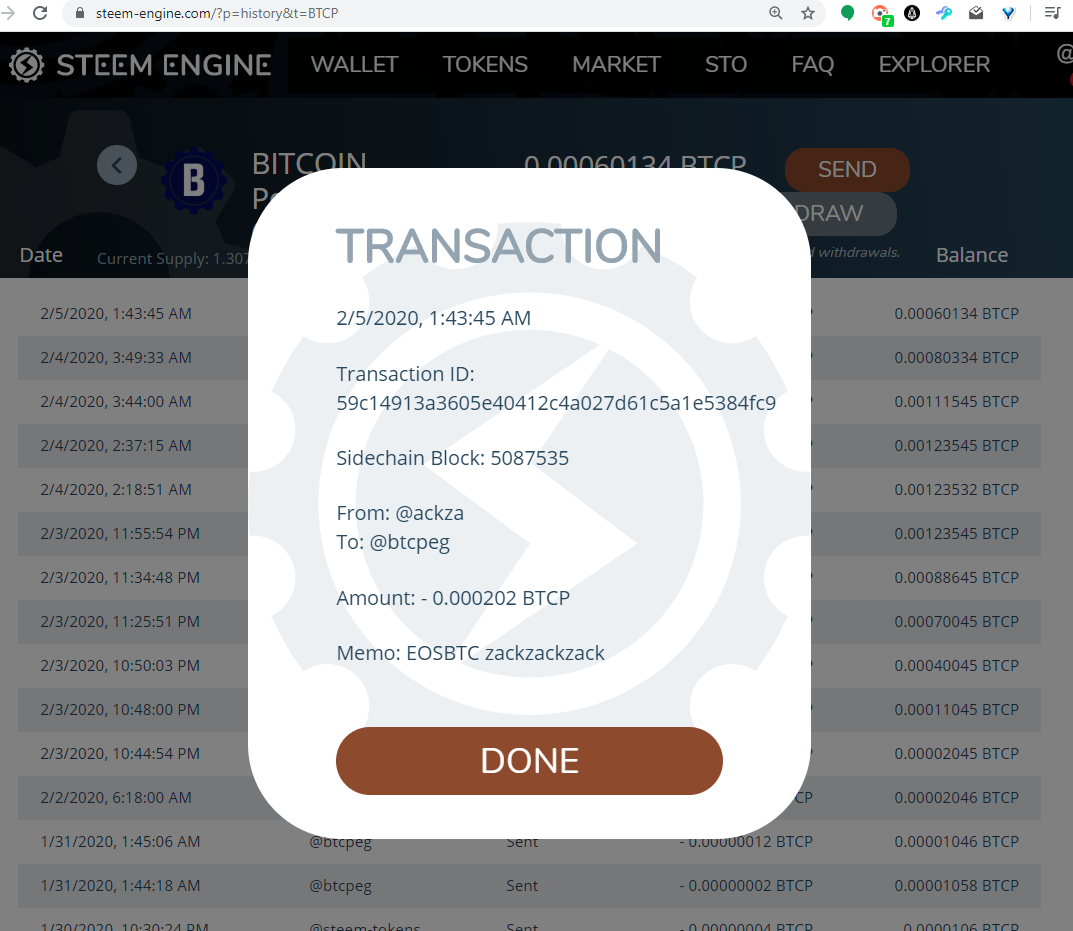The width and height of the screenshot is (1073, 931).
Task: Select row dated 1/31/2020, 1:45:06 AM
Action: (529, 841)
